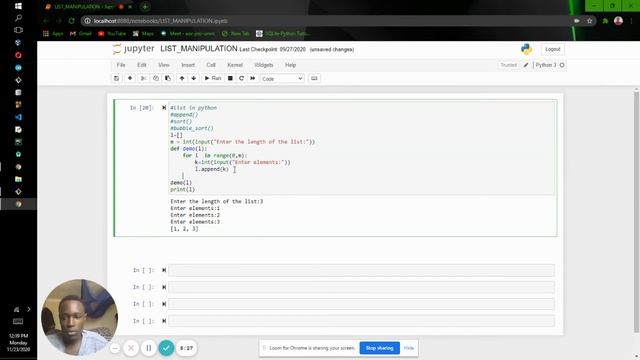Open the View menu
The image size is (640, 360).
point(164,65)
